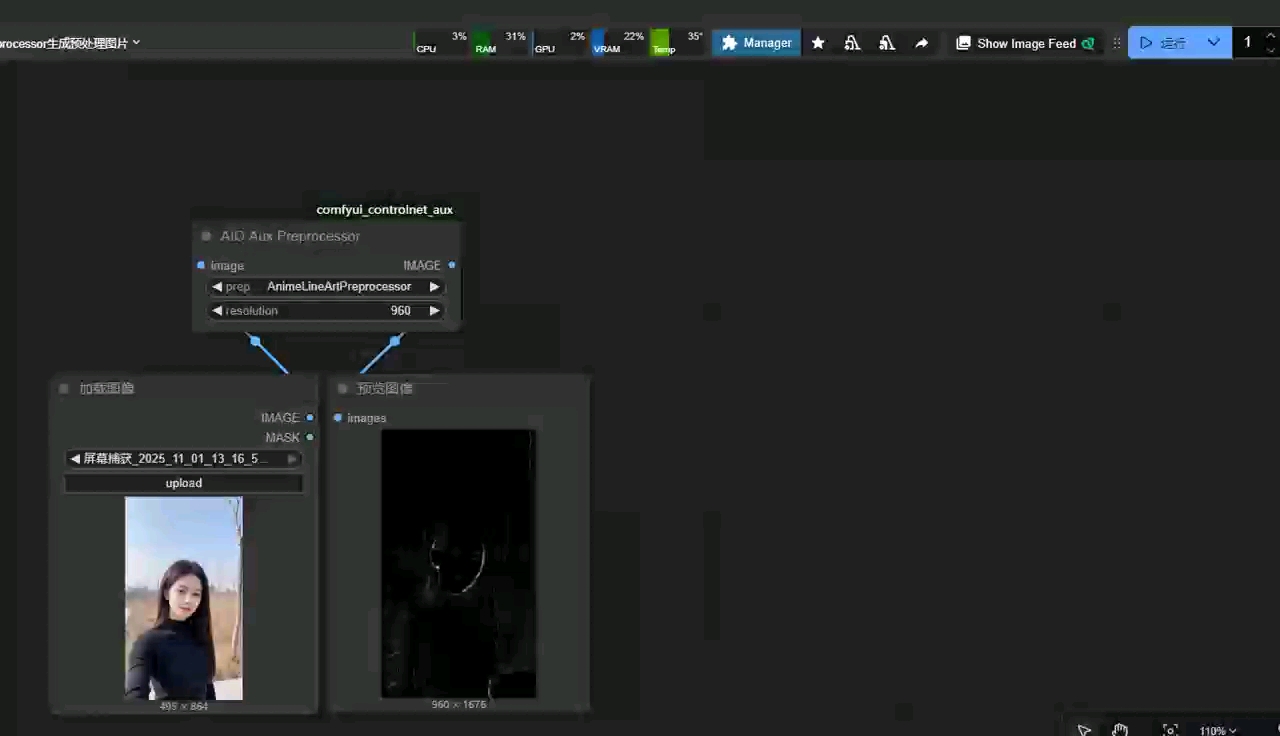
Task: Click the share arrow icon
Action: click(x=921, y=43)
